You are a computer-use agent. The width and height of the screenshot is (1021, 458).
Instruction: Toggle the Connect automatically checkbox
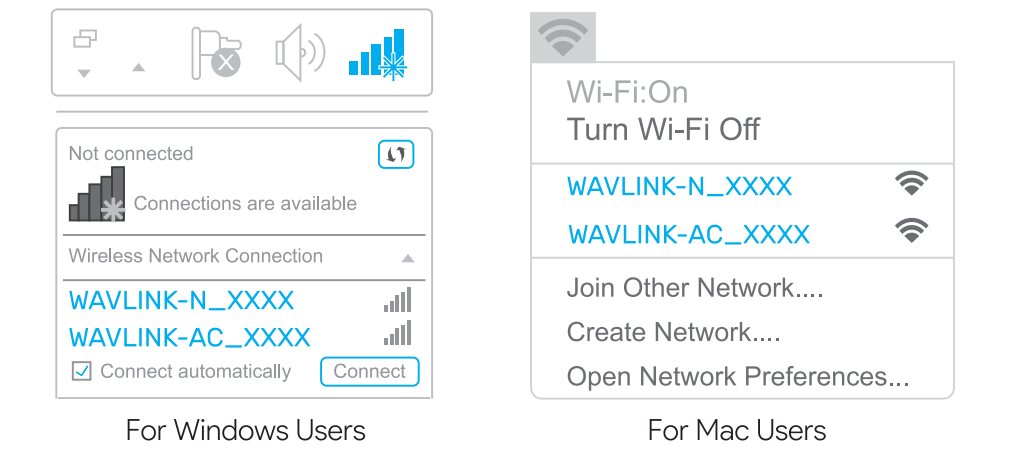83,372
